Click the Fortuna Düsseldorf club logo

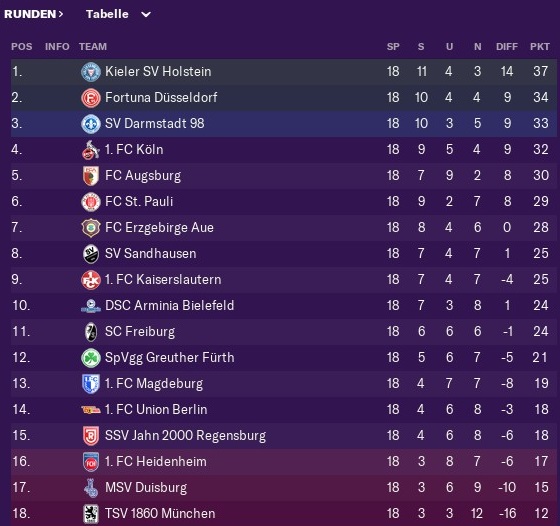(x=91, y=98)
